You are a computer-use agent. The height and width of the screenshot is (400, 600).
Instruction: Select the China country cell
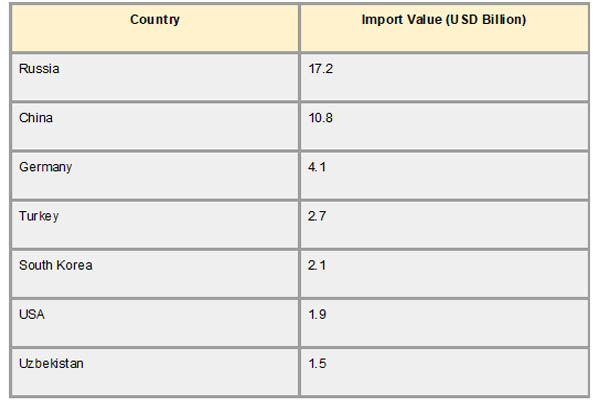(36, 118)
